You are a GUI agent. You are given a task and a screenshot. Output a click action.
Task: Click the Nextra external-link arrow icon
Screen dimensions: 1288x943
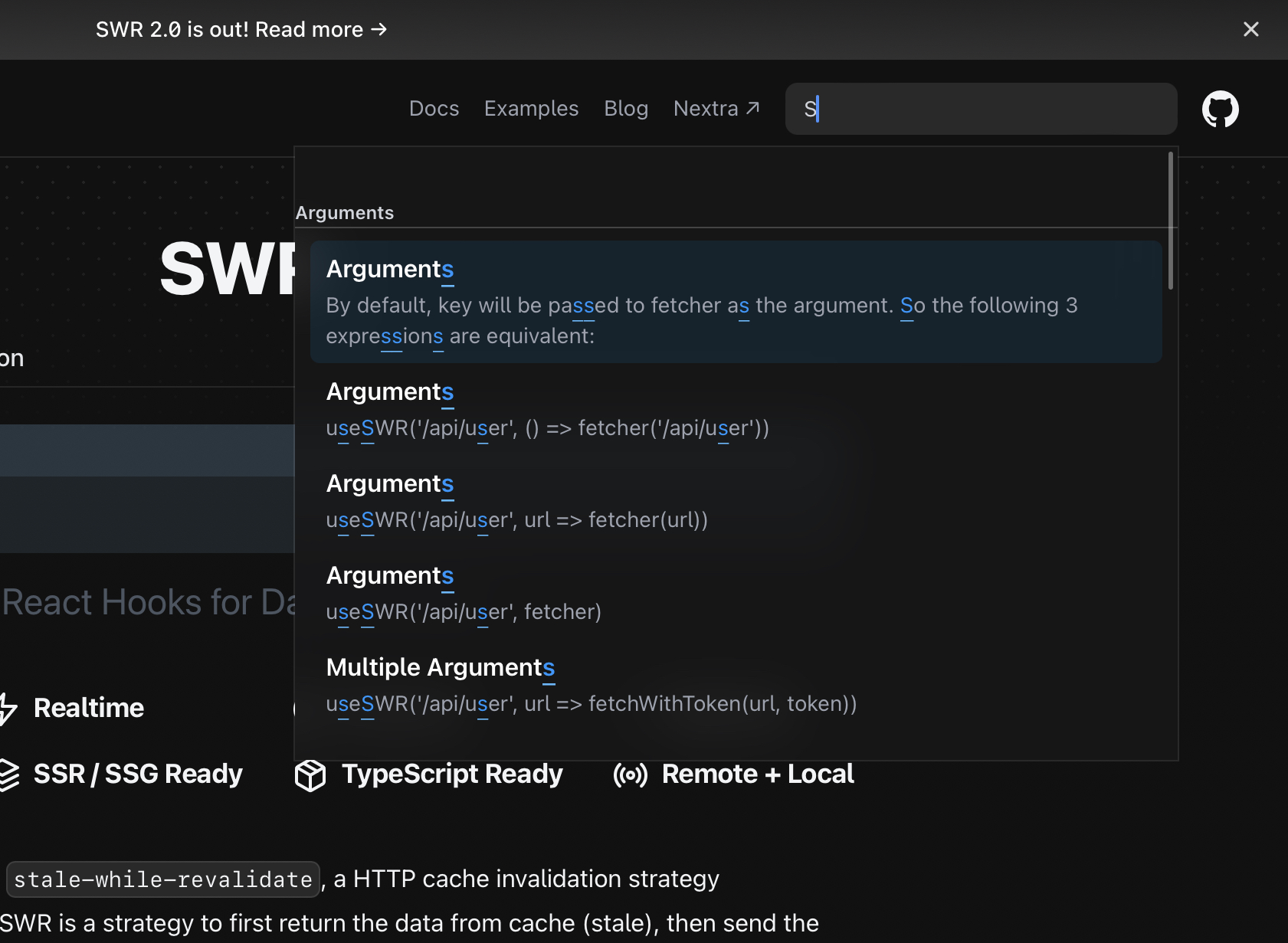[x=753, y=107]
